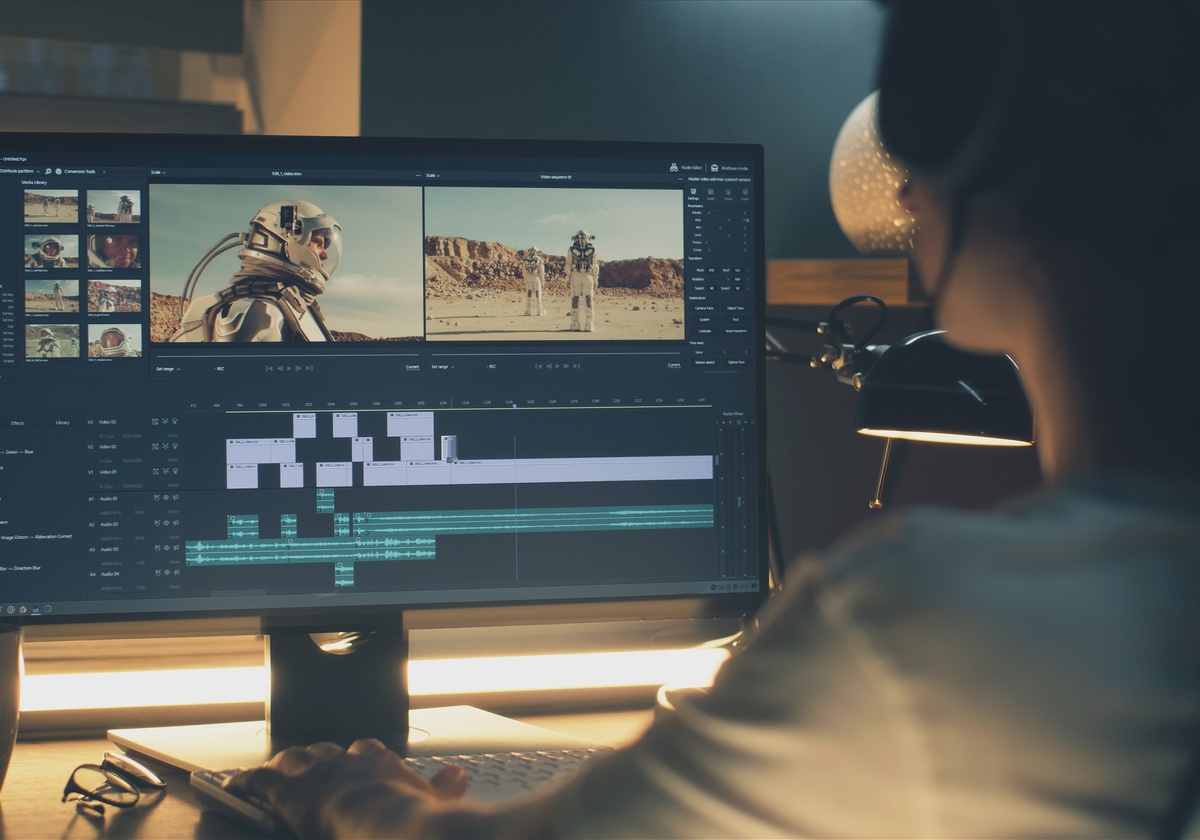
Task: Open the Library tab beside Effects
Action: pos(62,423)
